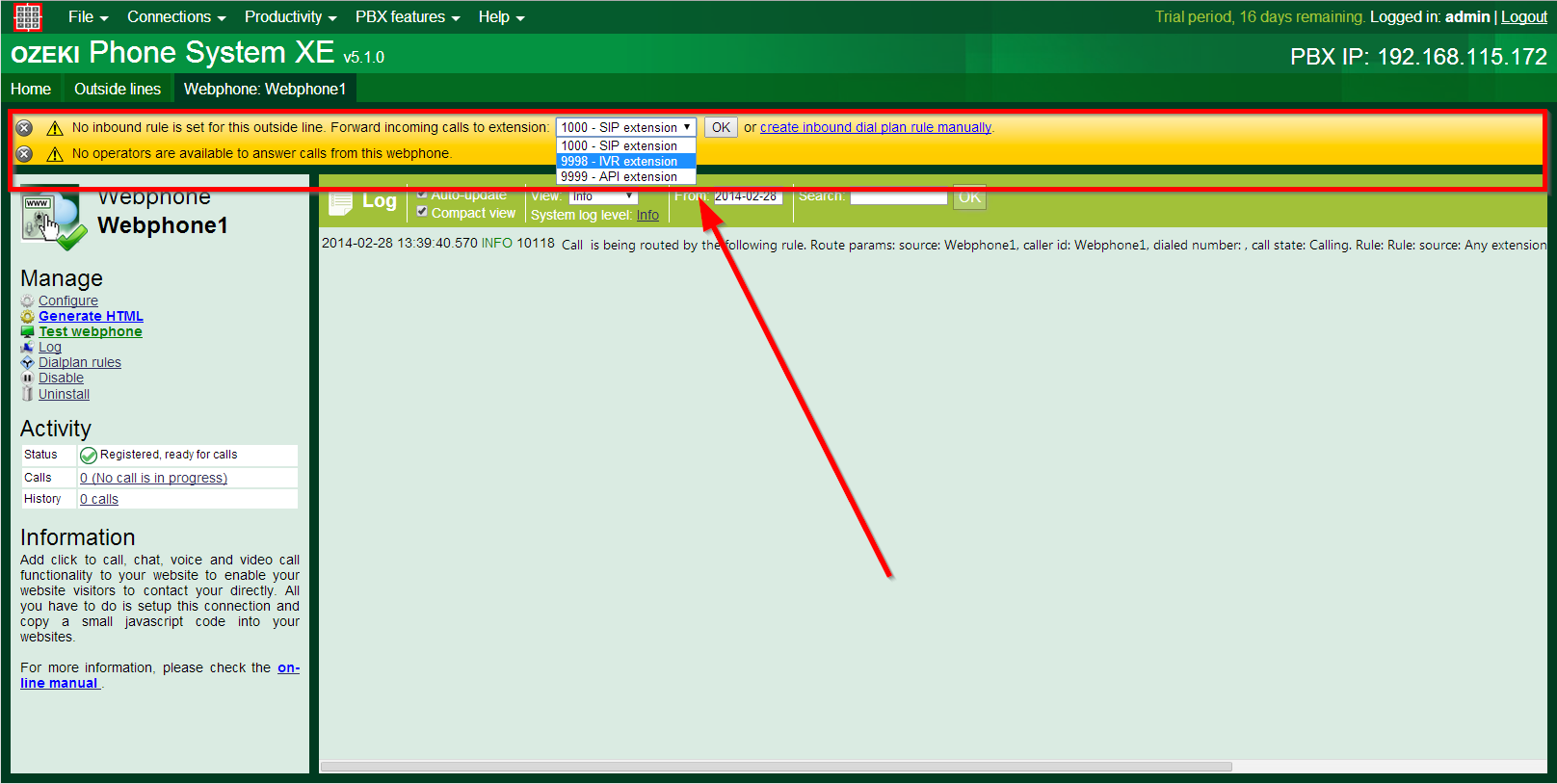Click the Ozeki grid logo icon
This screenshot has width=1557, height=784.
pyautogui.click(x=28, y=17)
